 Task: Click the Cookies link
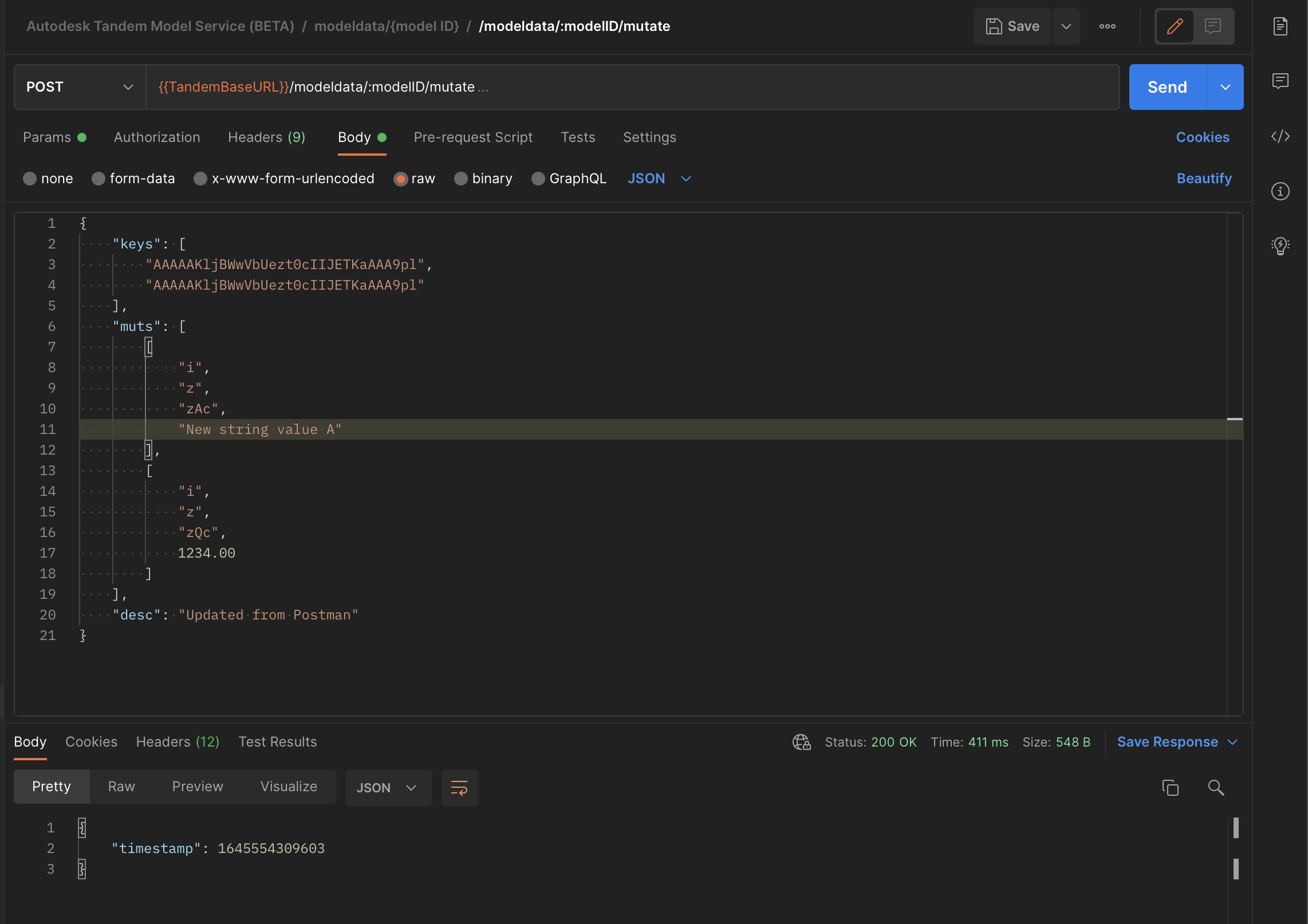pyautogui.click(x=1203, y=137)
